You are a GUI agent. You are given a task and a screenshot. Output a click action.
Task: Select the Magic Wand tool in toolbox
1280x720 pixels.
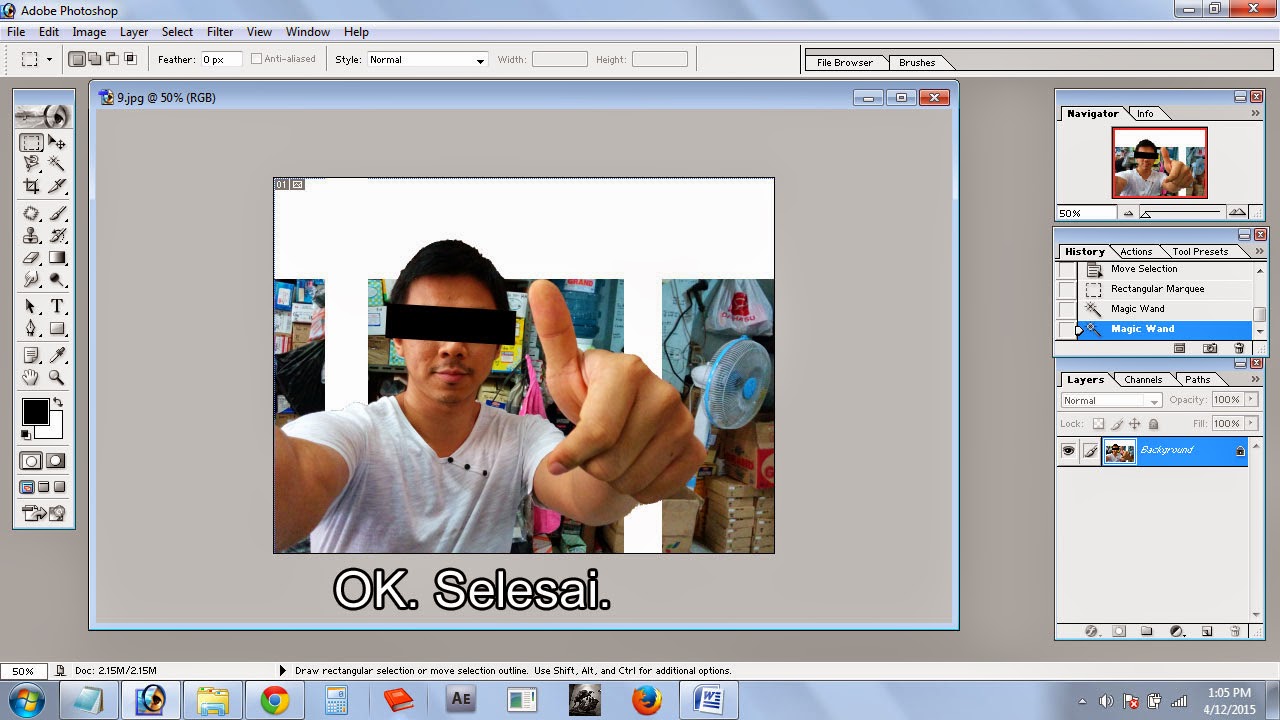pyautogui.click(x=57, y=164)
